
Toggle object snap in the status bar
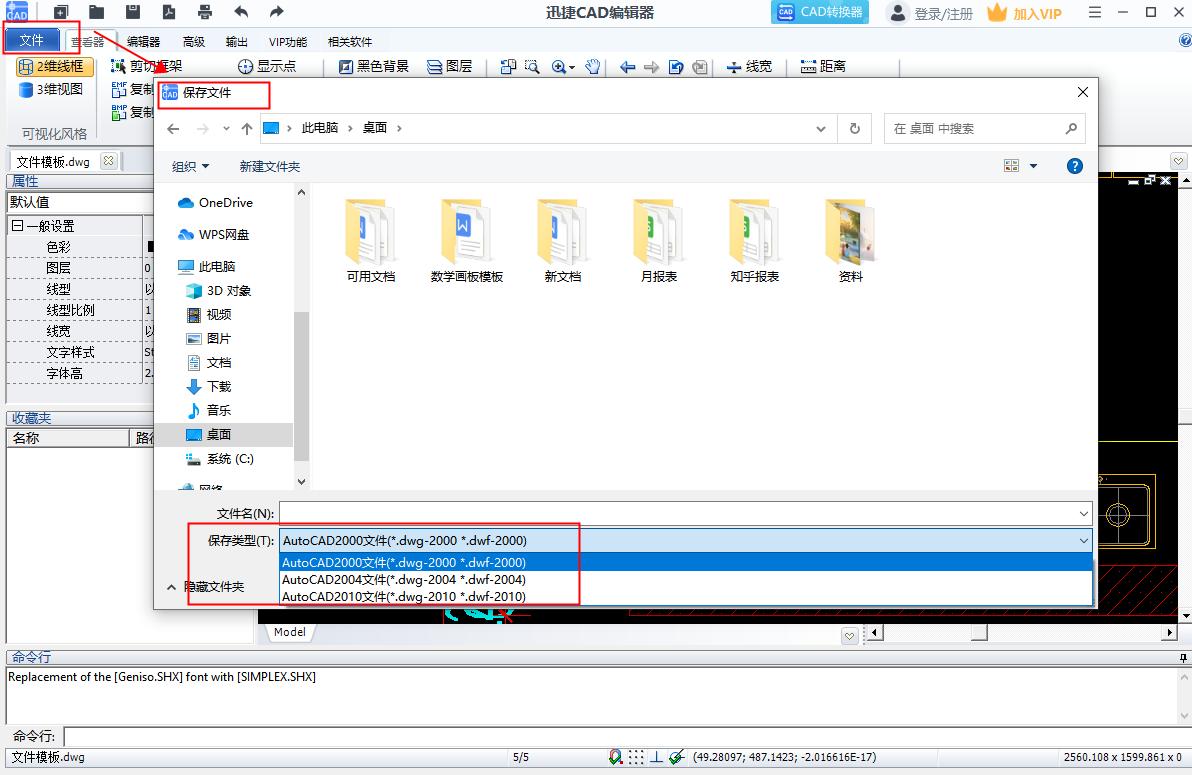click(x=614, y=757)
